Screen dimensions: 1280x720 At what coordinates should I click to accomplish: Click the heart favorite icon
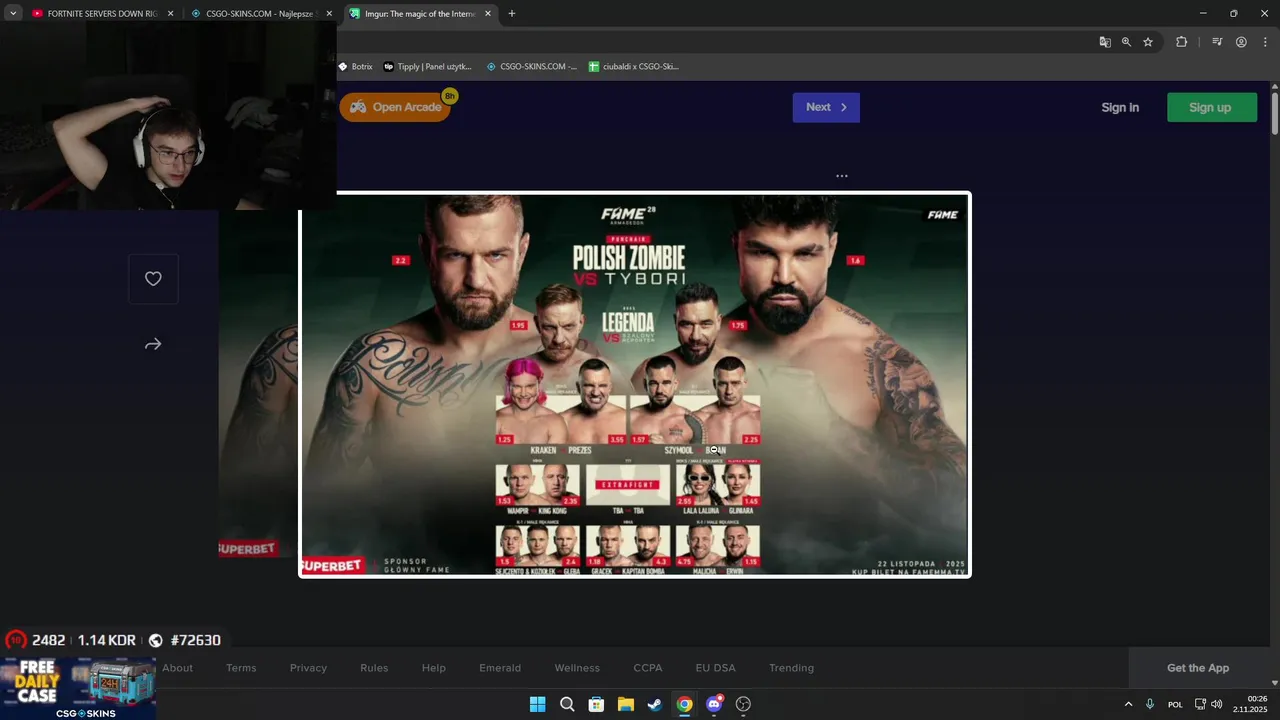153,279
